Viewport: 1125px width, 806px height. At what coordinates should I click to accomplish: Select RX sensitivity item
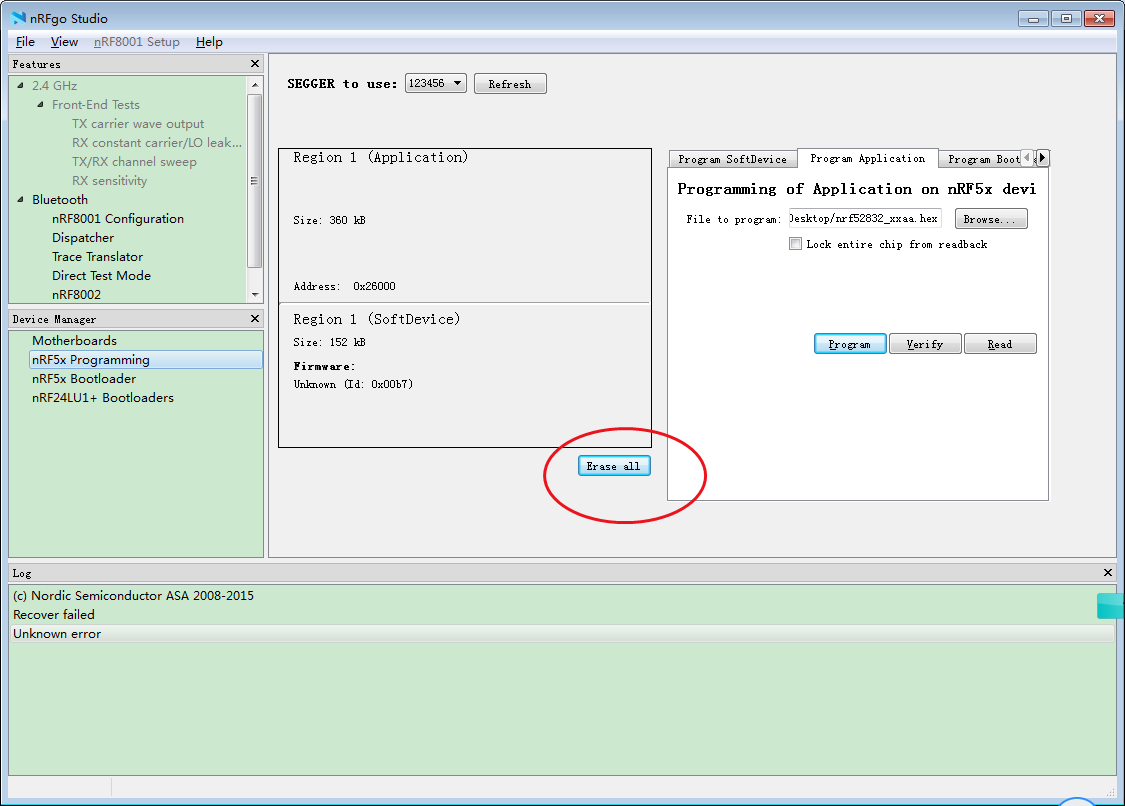109,180
